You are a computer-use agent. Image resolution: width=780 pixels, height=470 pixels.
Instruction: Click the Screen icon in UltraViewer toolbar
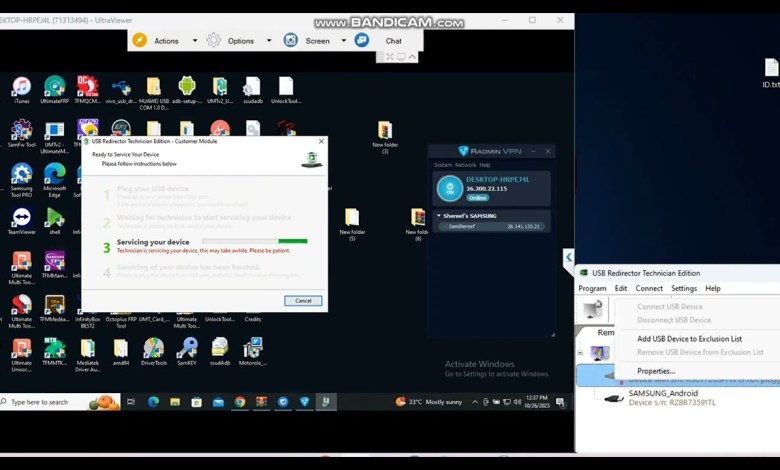291,40
